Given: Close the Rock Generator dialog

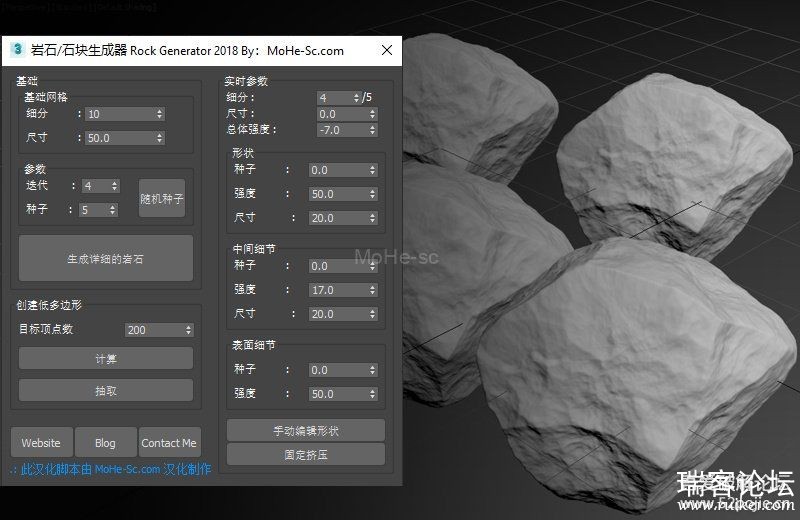Looking at the screenshot, I should pyautogui.click(x=387, y=50).
